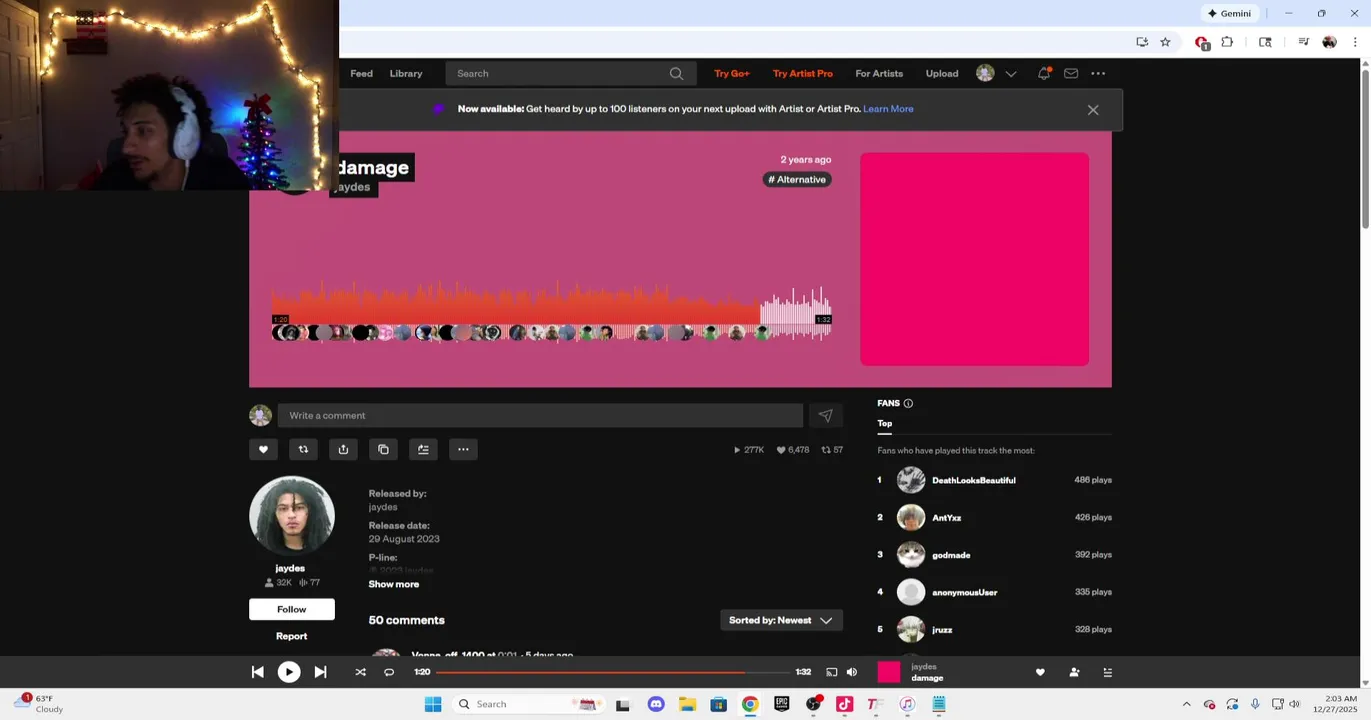
Task: Open Windows Start menu
Action: tap(433, 704)
